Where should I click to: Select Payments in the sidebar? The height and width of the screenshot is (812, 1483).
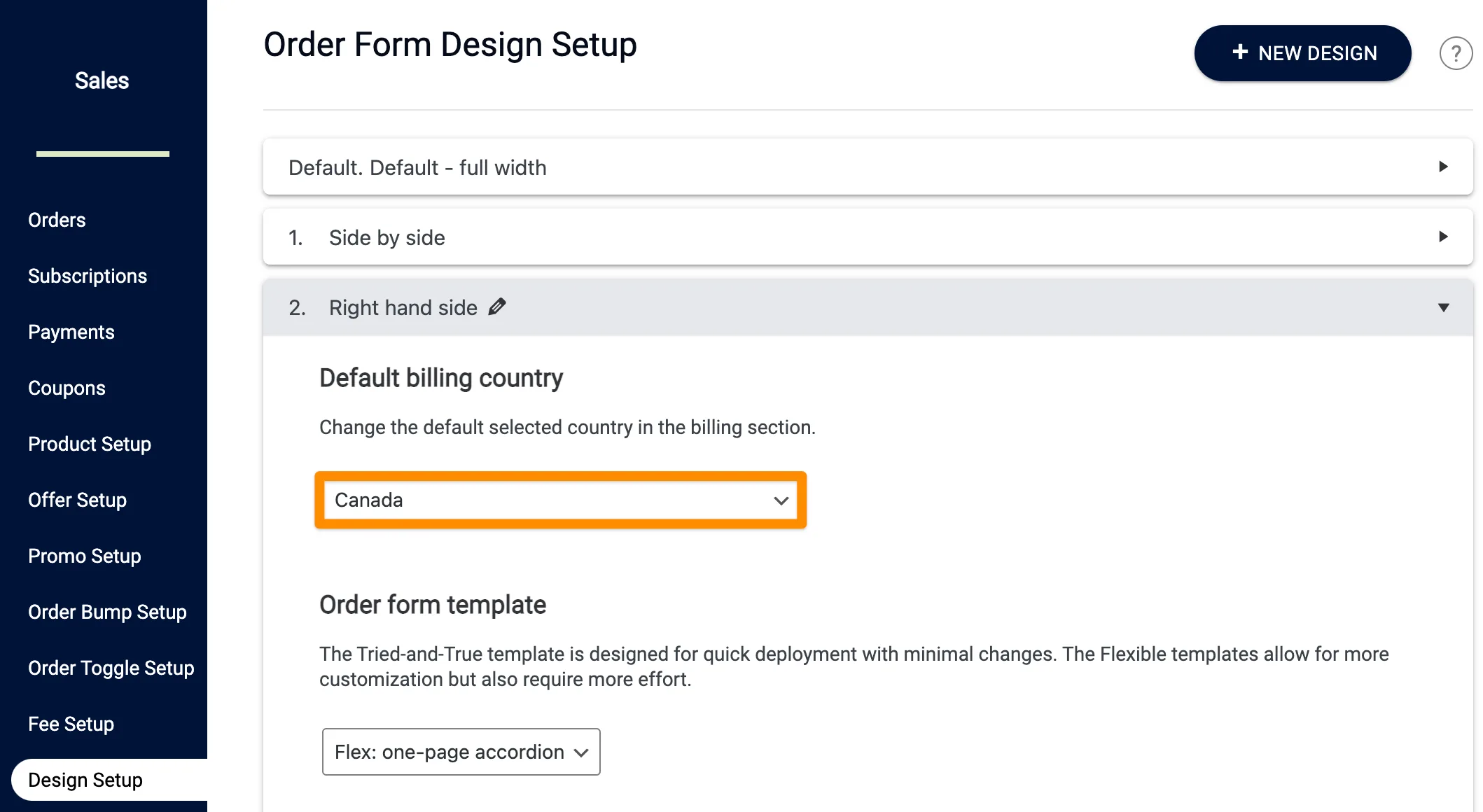click(x=71, y=332)
